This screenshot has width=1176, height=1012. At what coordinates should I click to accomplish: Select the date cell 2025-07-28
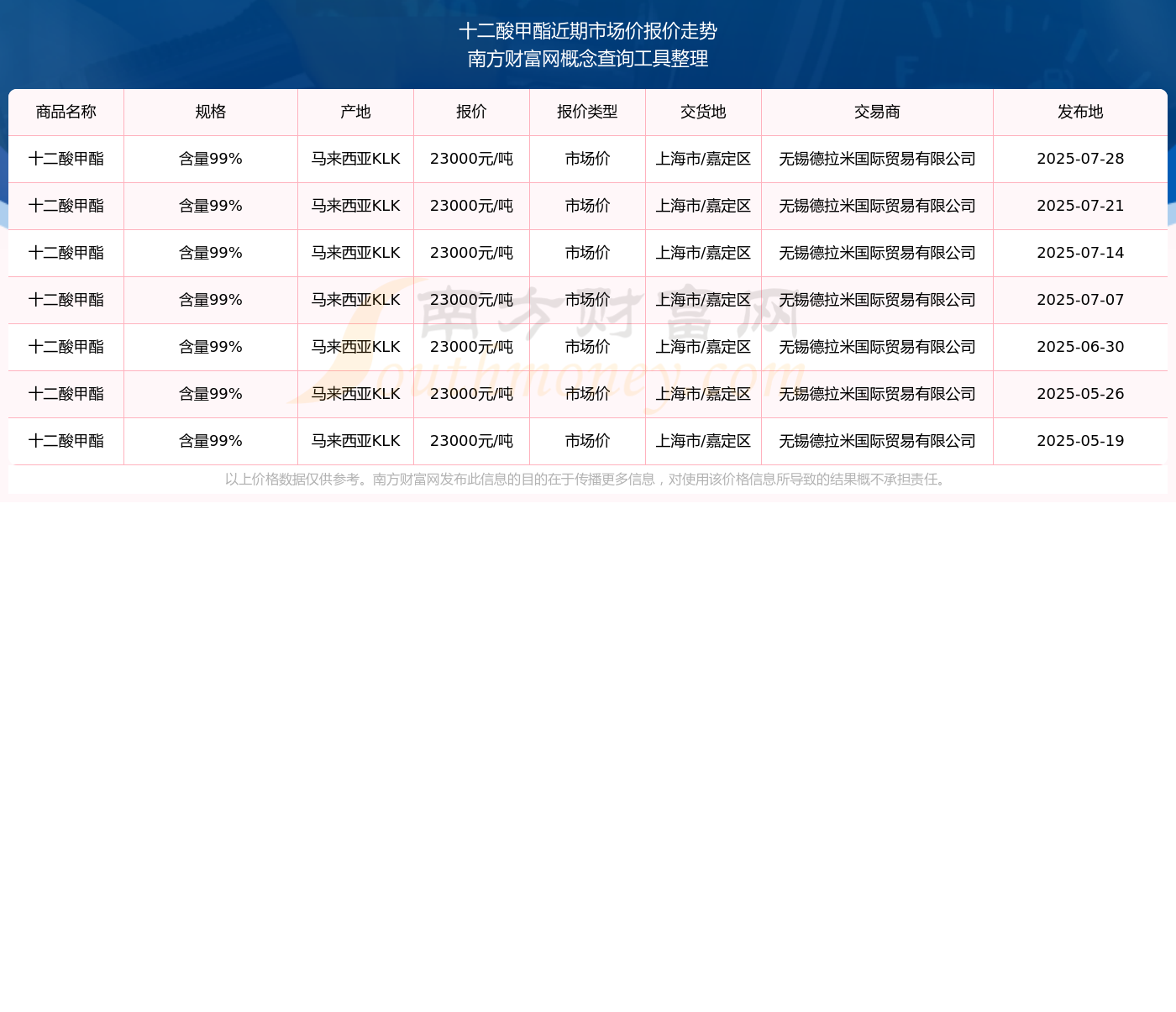coord(1080,159)
